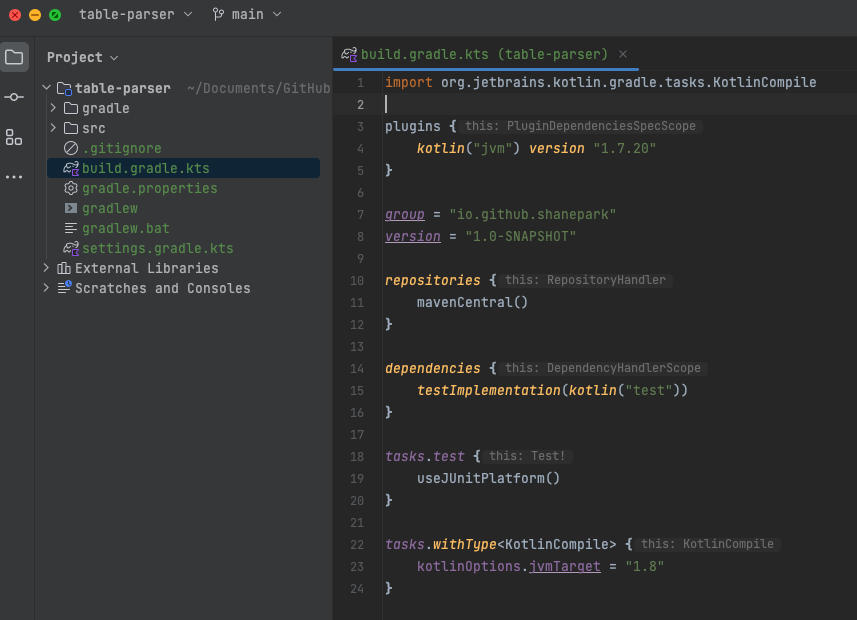Click the import keyword on line 1
This screenshot has height=620, width=857.
point(408,83)
